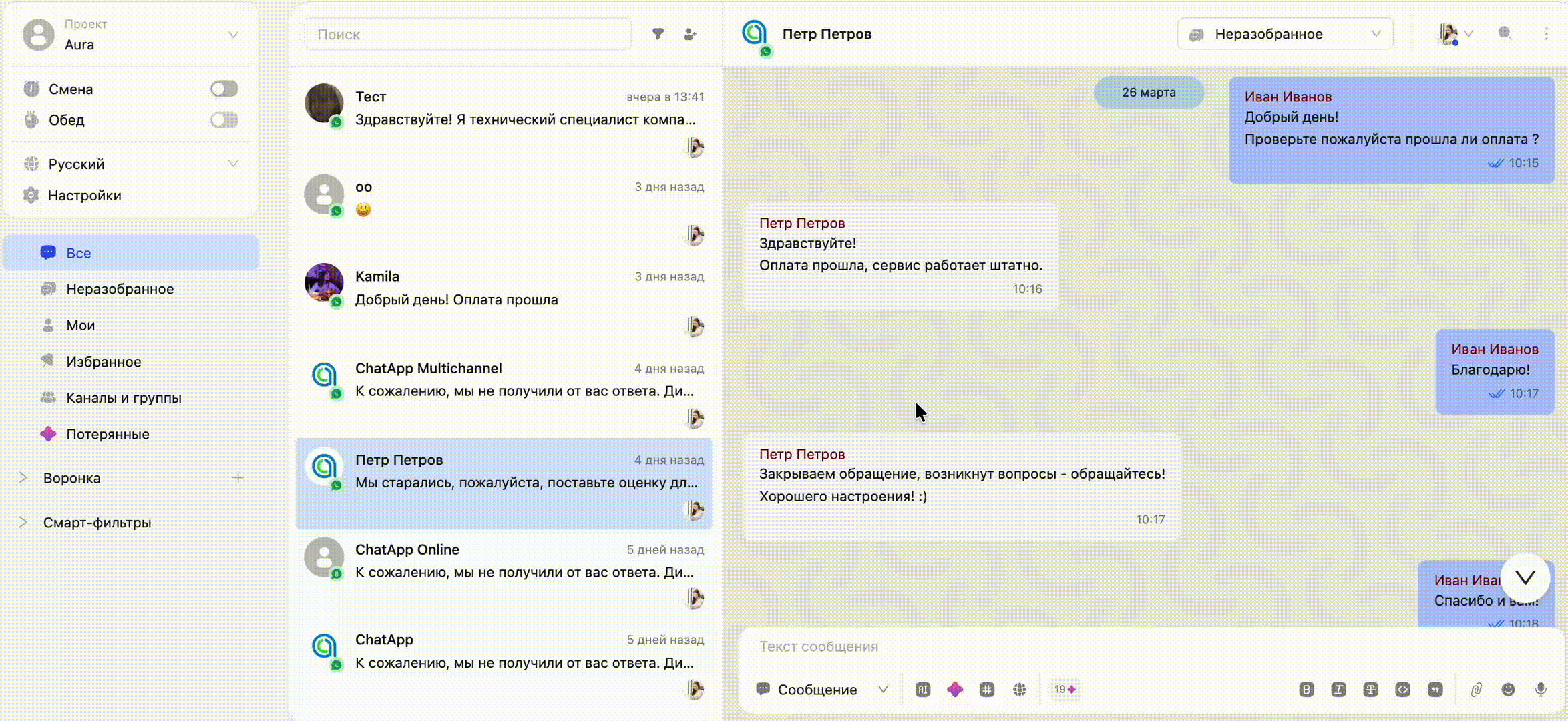The height and width of the screenshot is (721, 1568).
Task: Toggle the Обед switch
Action: pyautogui.click(x=224, y=120)
